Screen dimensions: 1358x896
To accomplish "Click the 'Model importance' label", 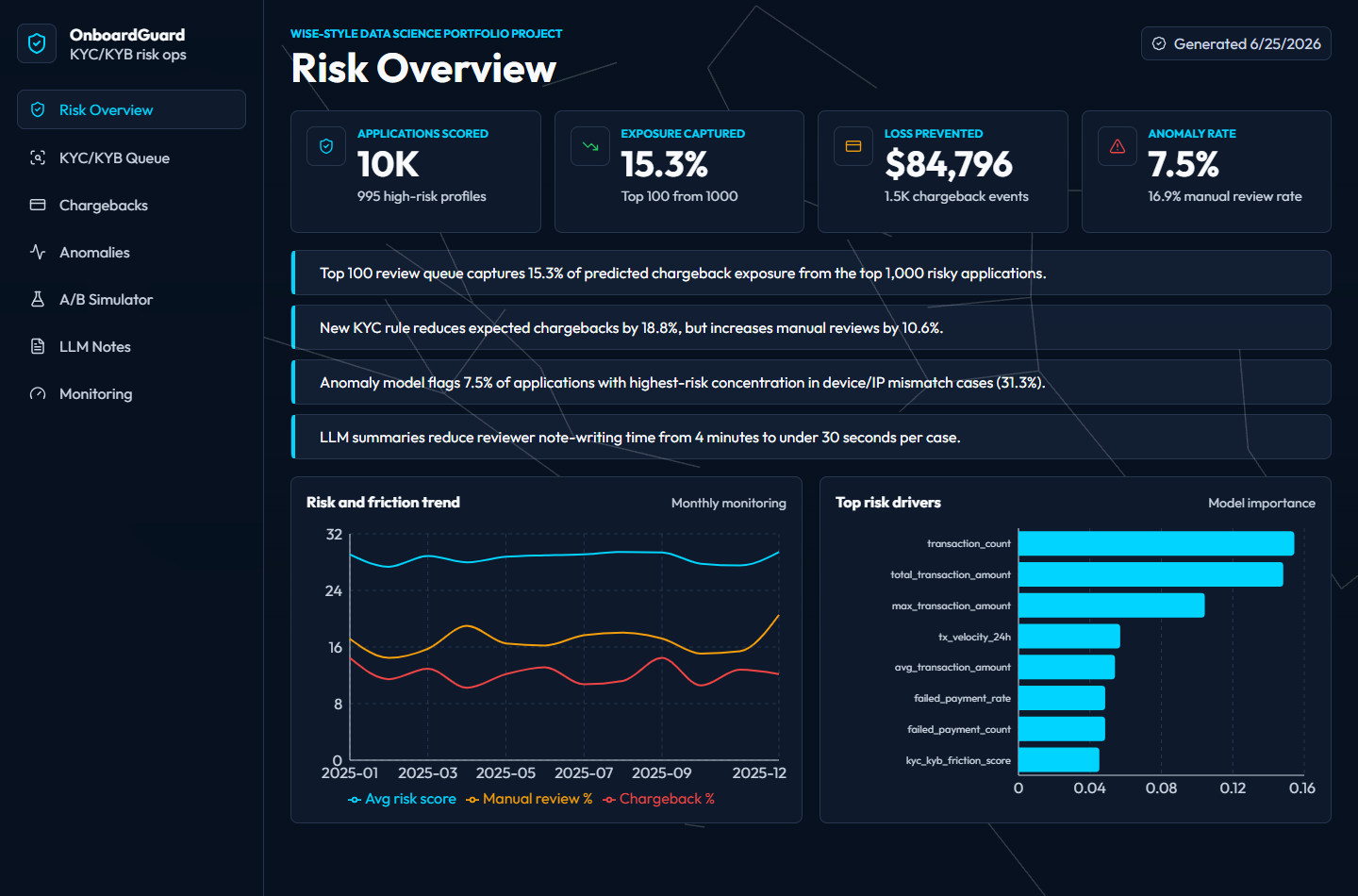I will 1262,504.
